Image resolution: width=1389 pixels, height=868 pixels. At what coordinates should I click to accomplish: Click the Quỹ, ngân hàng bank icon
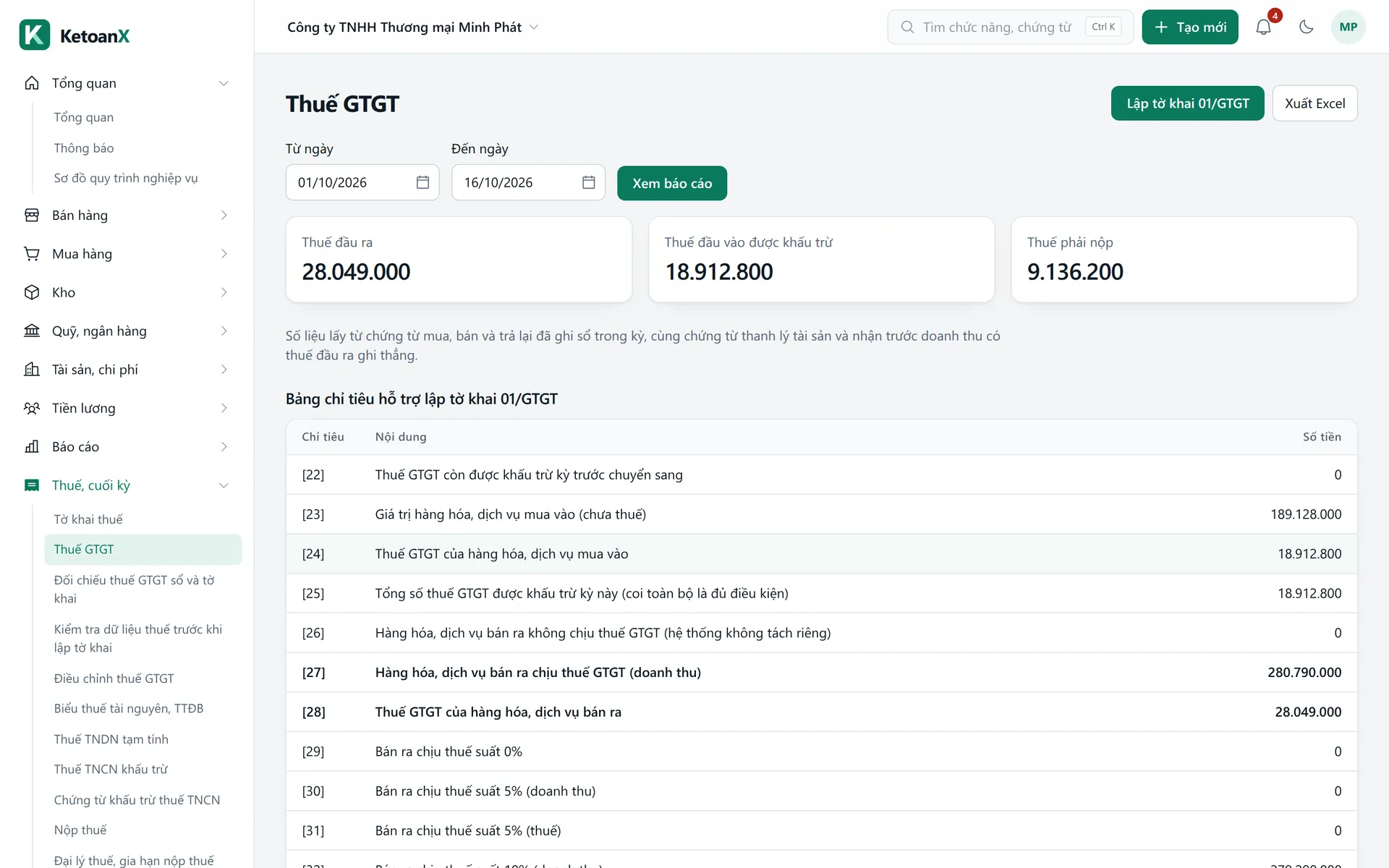tap(32, 331)
